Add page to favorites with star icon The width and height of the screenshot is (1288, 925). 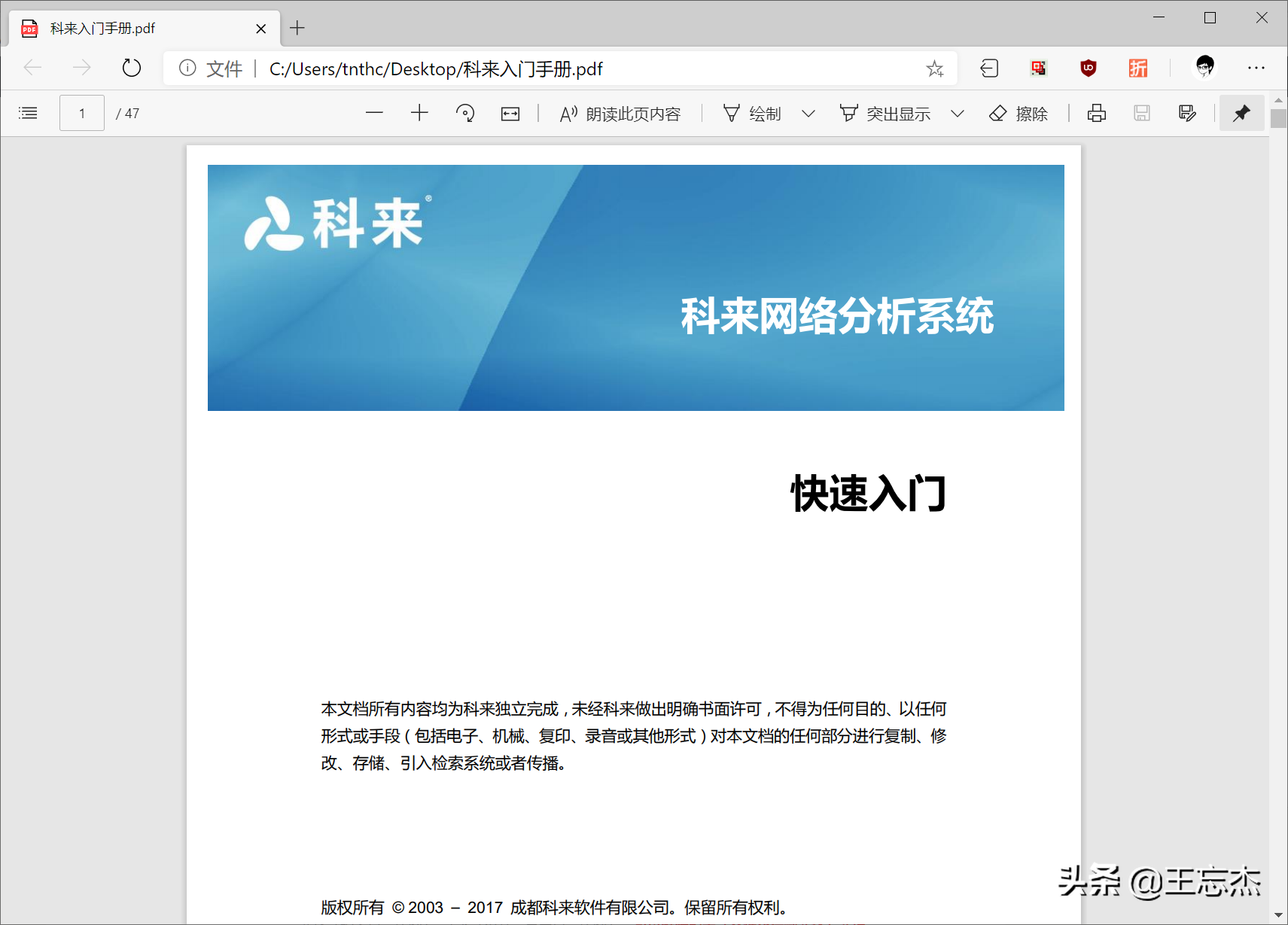coord(934,68)
